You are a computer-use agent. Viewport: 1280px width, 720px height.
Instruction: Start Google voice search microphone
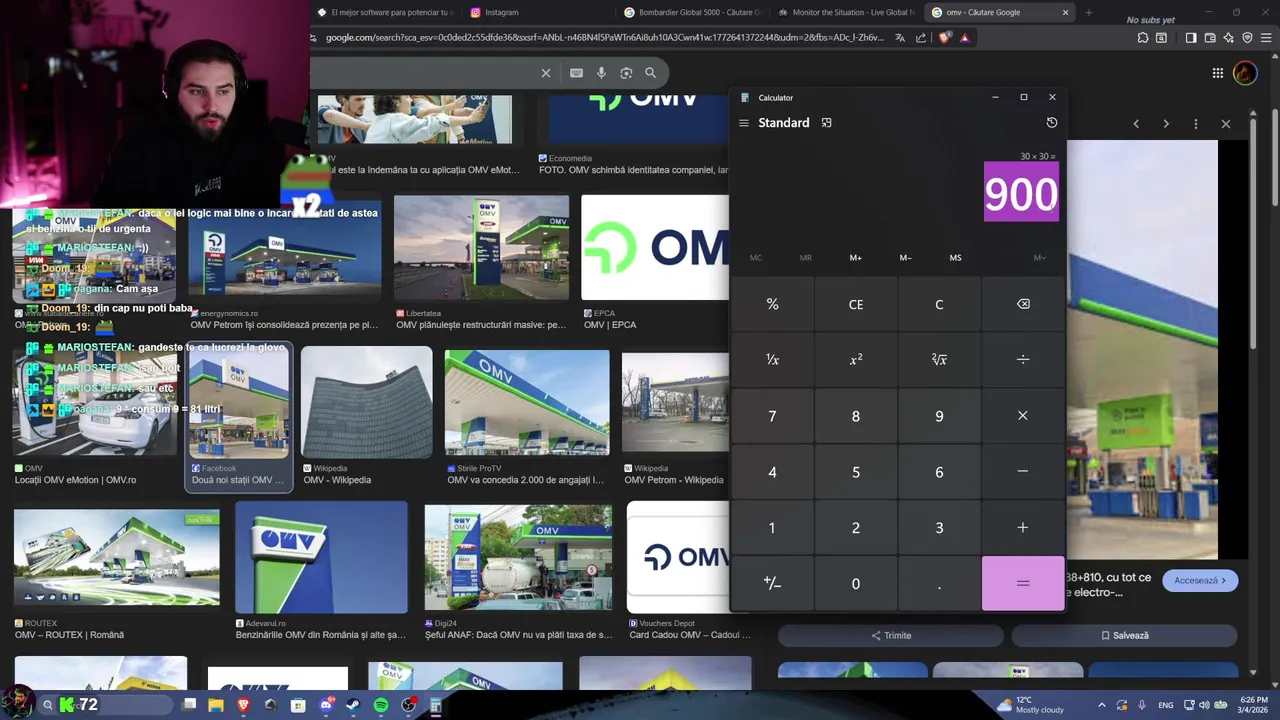click(x=601, y=73)
